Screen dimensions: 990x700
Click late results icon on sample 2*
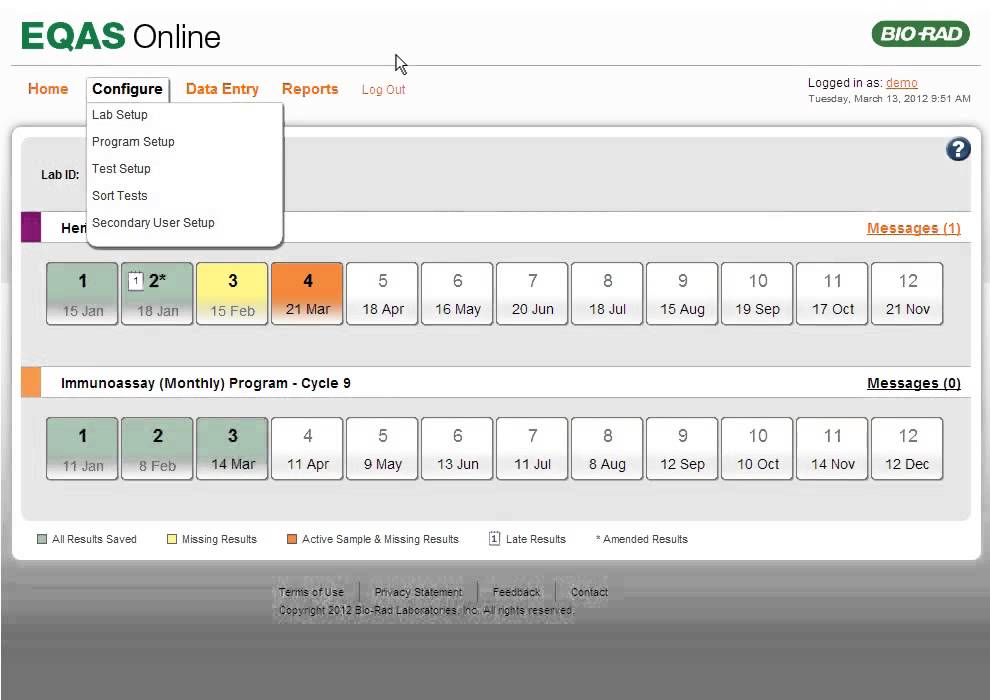[x=136, y=281]
